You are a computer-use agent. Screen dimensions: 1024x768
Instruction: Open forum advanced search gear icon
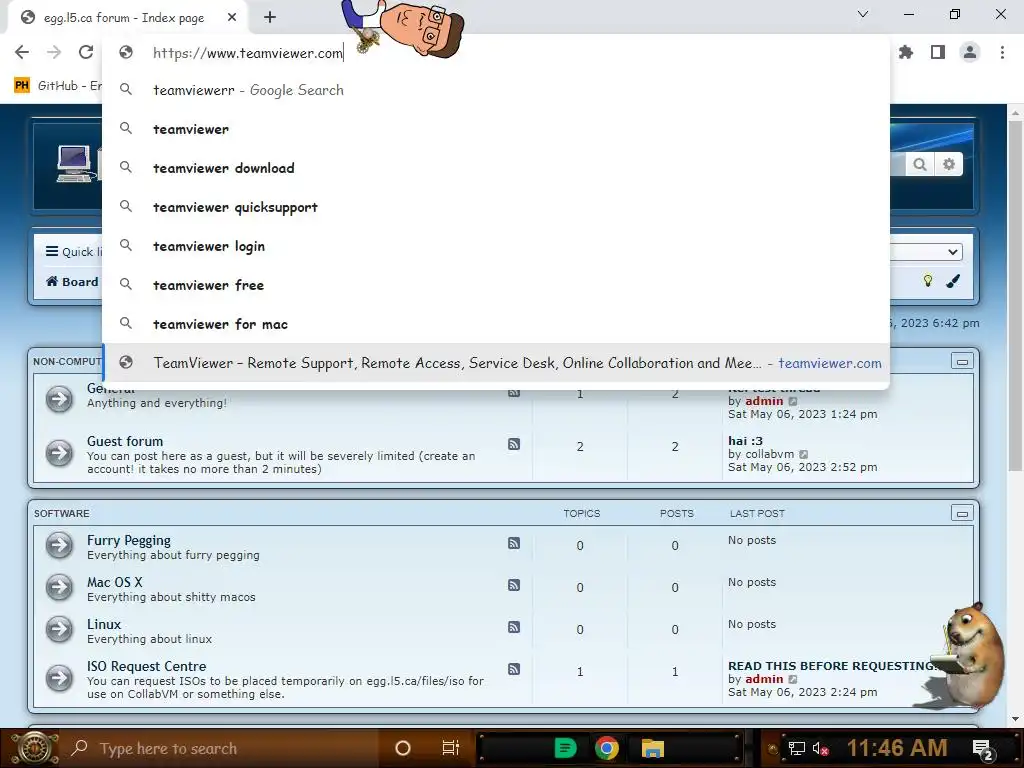949,164
